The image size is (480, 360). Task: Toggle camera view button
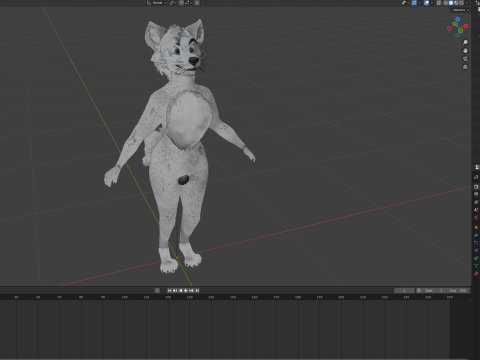[x=465, y=59]
